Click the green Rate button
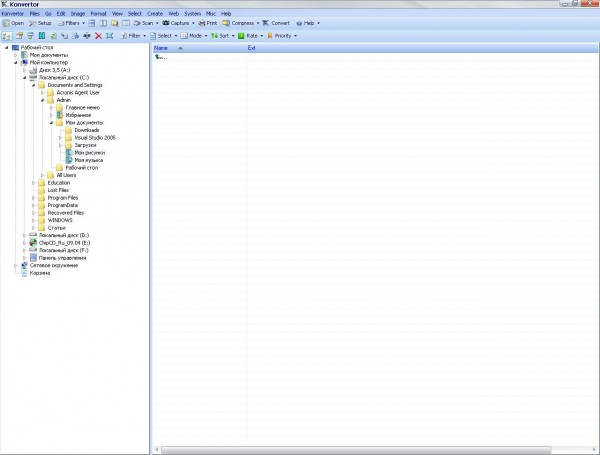 point(248,36)
